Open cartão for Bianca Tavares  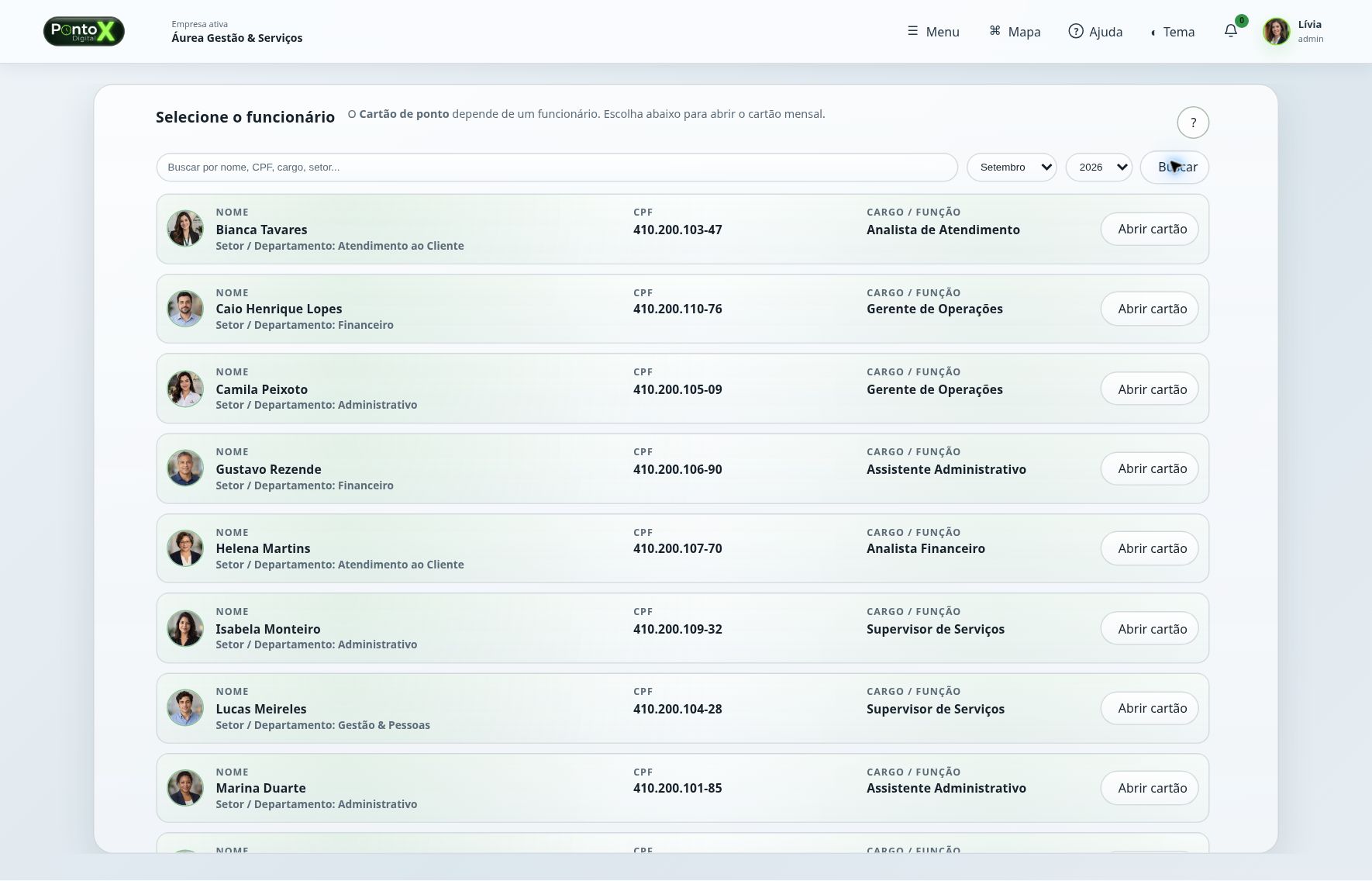click(1150, 229)
